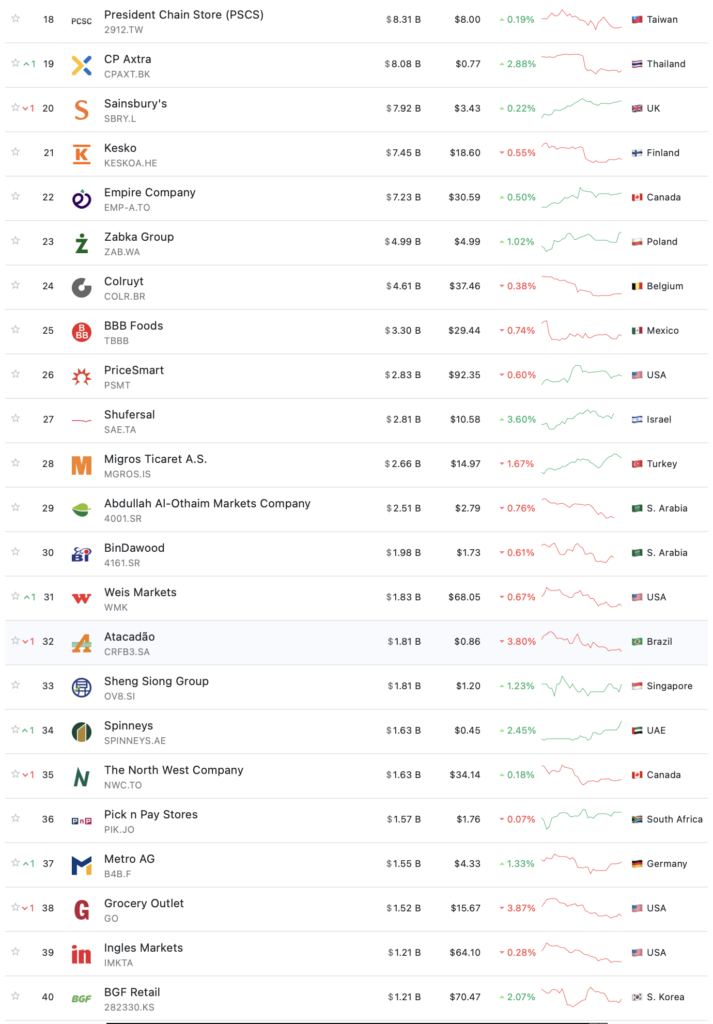Click the Spinneys 30-day sparkline chart
This screenshot has height=1024, width=713.
coord(581,731)
